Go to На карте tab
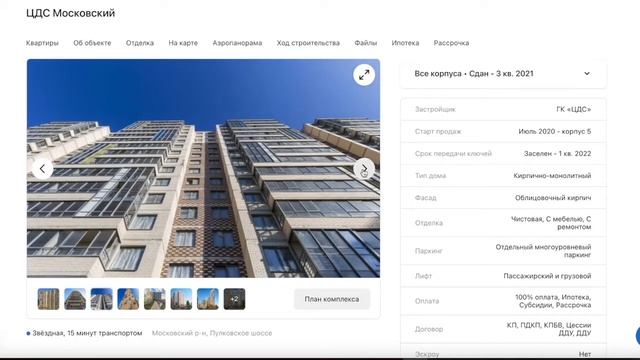The width and height of the screenshot is (640, 360). pos(183,43)
